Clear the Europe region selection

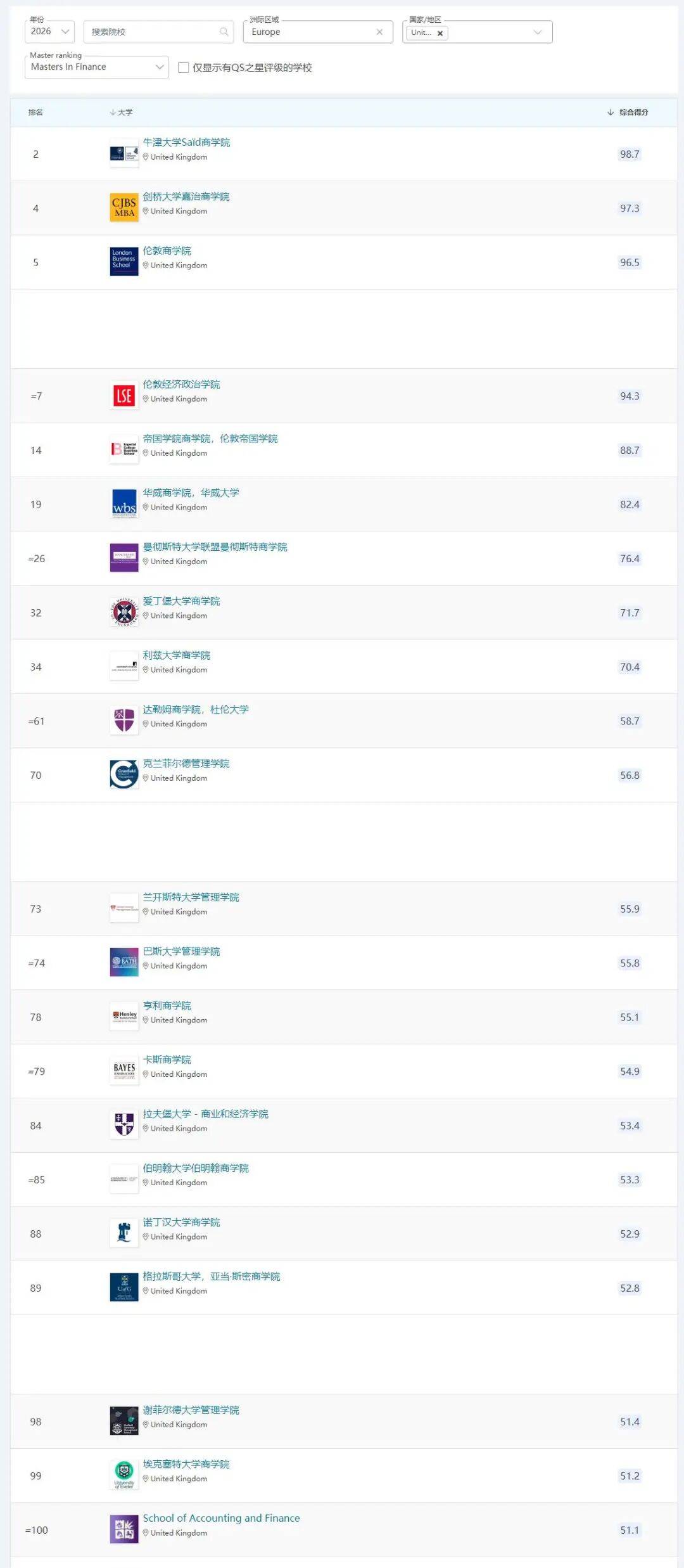(x=379, y=32)
